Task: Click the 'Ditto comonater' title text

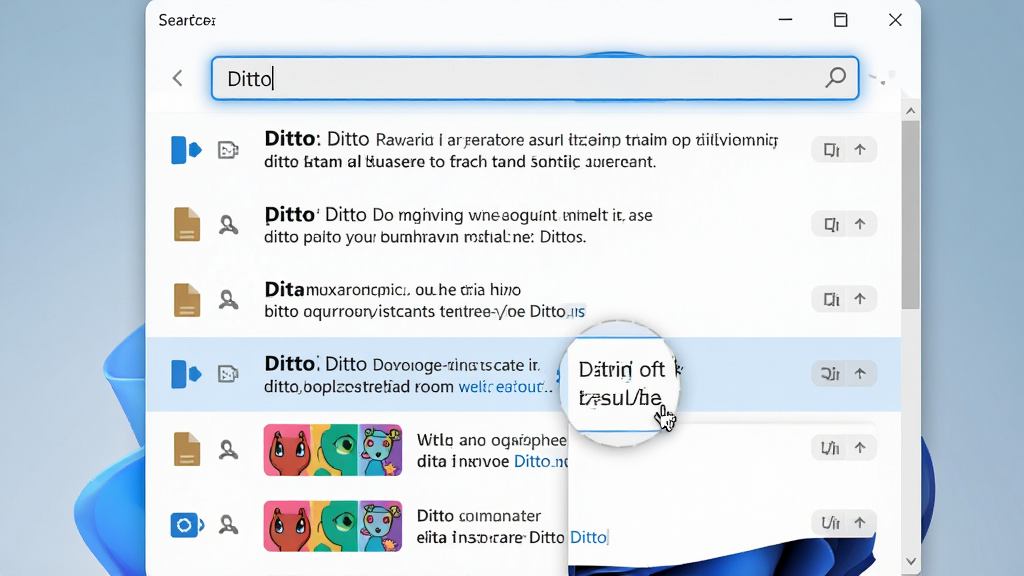Action: [479, 516]
